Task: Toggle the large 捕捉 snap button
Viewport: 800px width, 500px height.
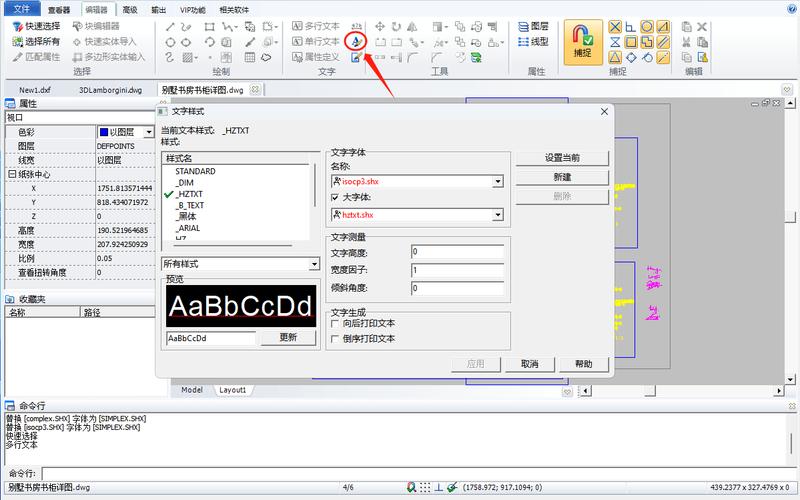Action: [583, 43]
